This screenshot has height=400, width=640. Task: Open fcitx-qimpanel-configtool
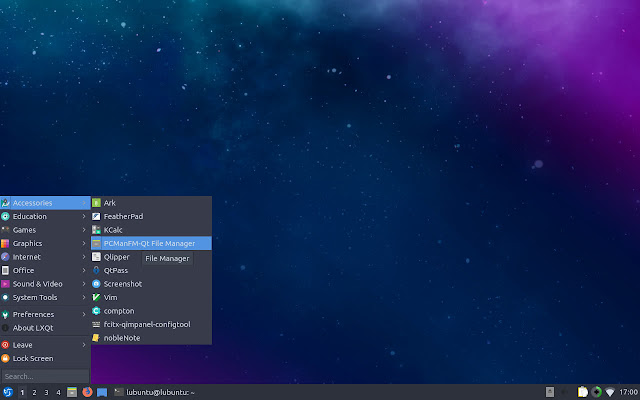[151, 324]
